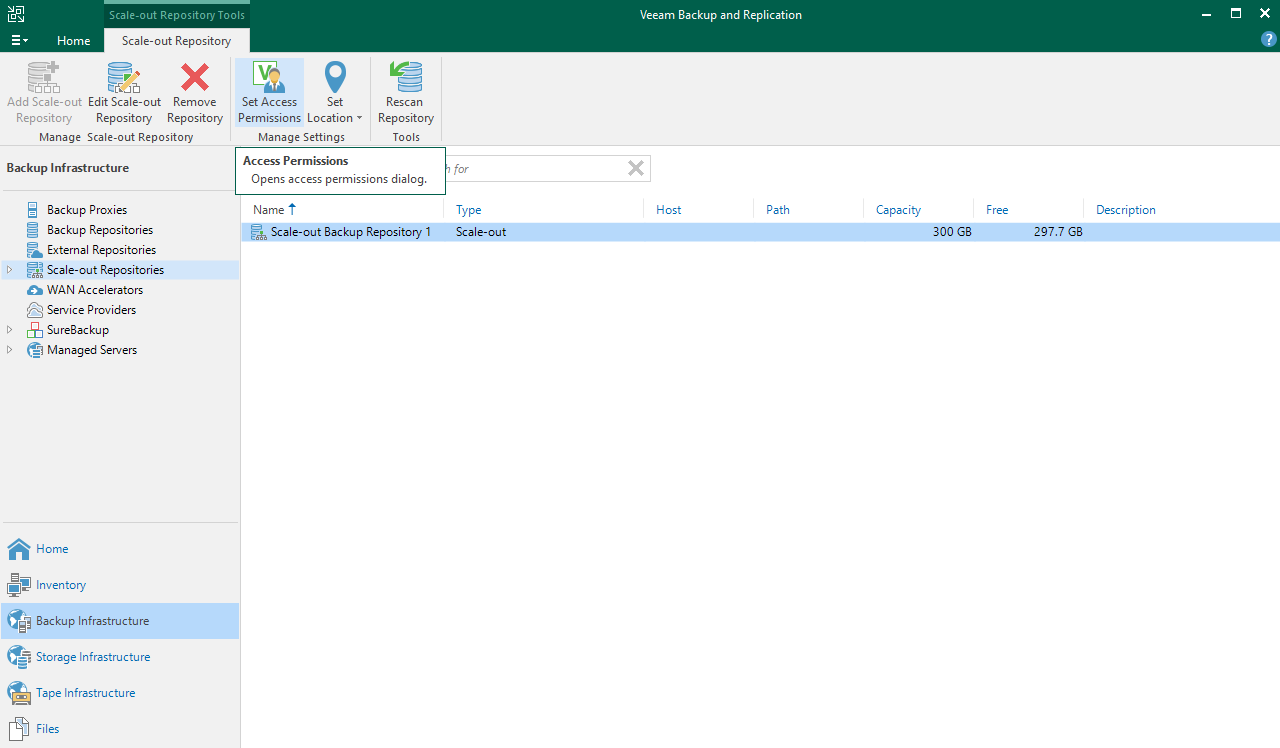Select WAN Accelerators in the tree

(x=95, y=290)
